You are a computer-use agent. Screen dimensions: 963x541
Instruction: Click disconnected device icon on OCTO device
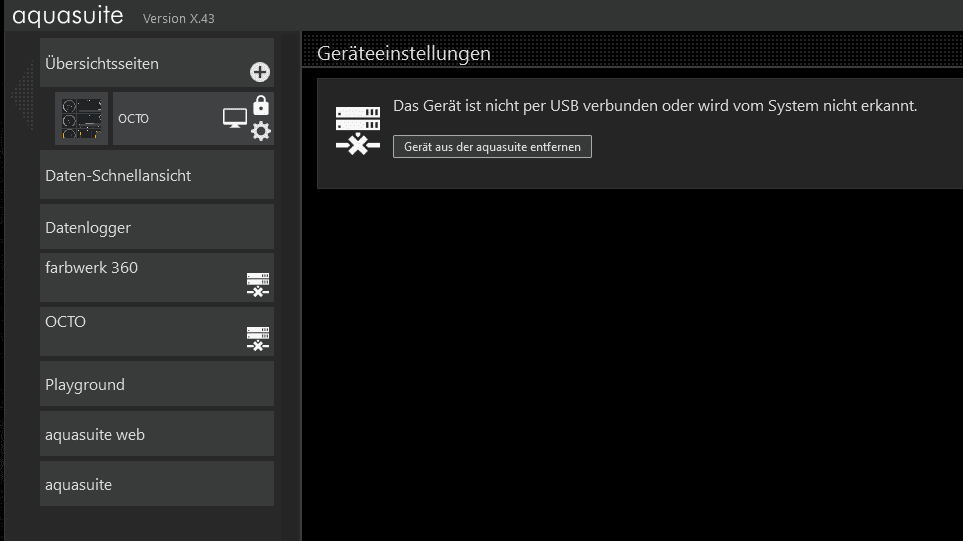(258, 339)
